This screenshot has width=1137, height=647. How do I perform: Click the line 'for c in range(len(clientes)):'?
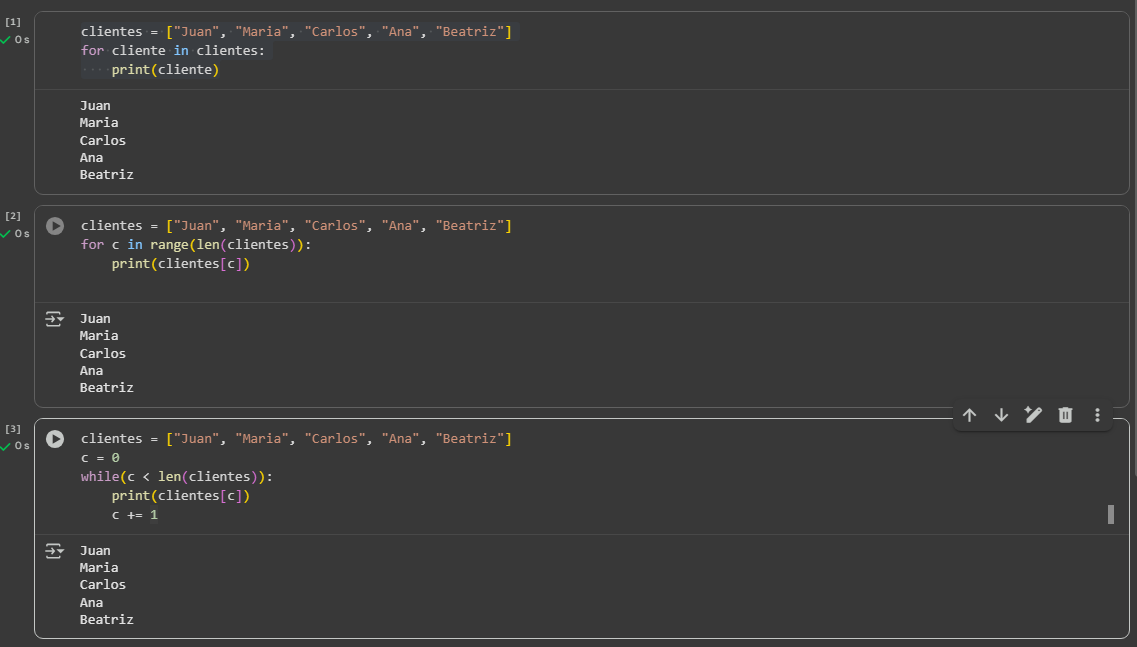coord(196,245)
